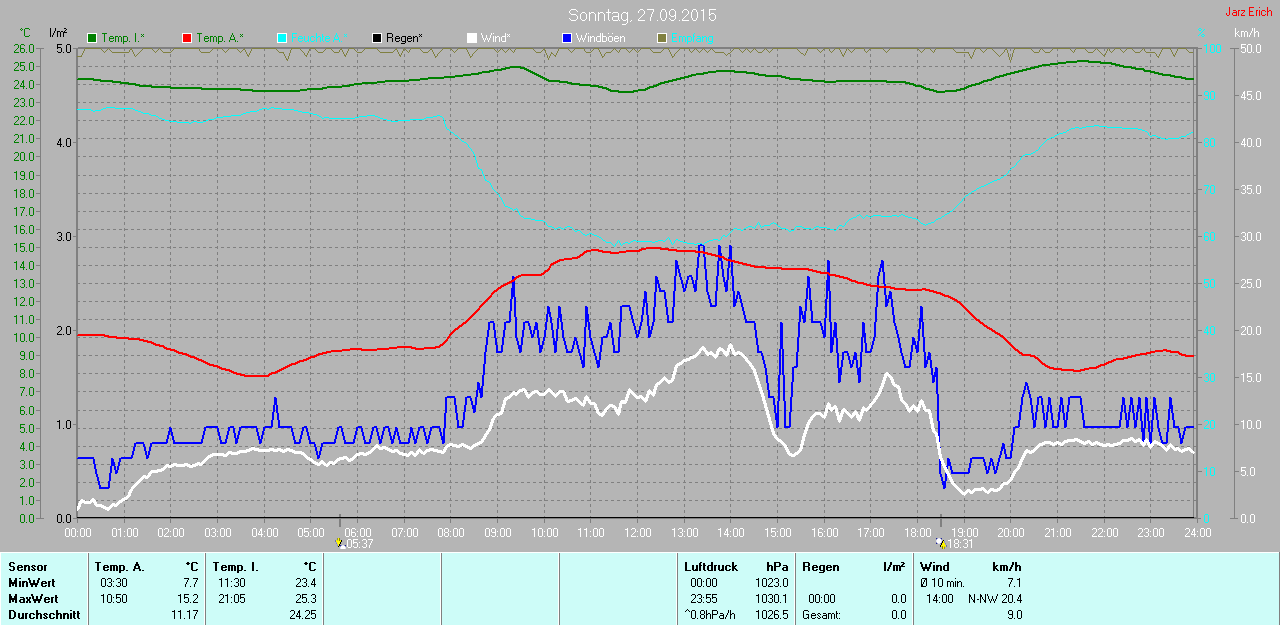The width and height of the screenshot is (1280, 625).
Task: Click the 'Durchschnitt' row header
Action: tap(44, 615)
